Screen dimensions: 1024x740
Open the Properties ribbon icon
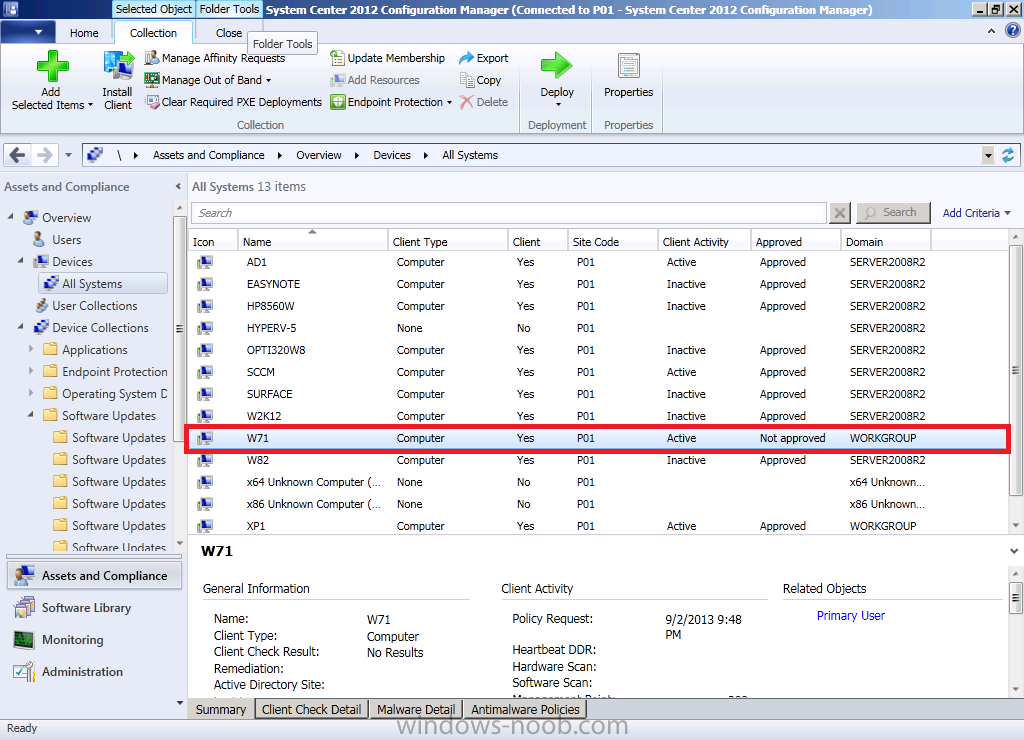click(x=628, y=66)
